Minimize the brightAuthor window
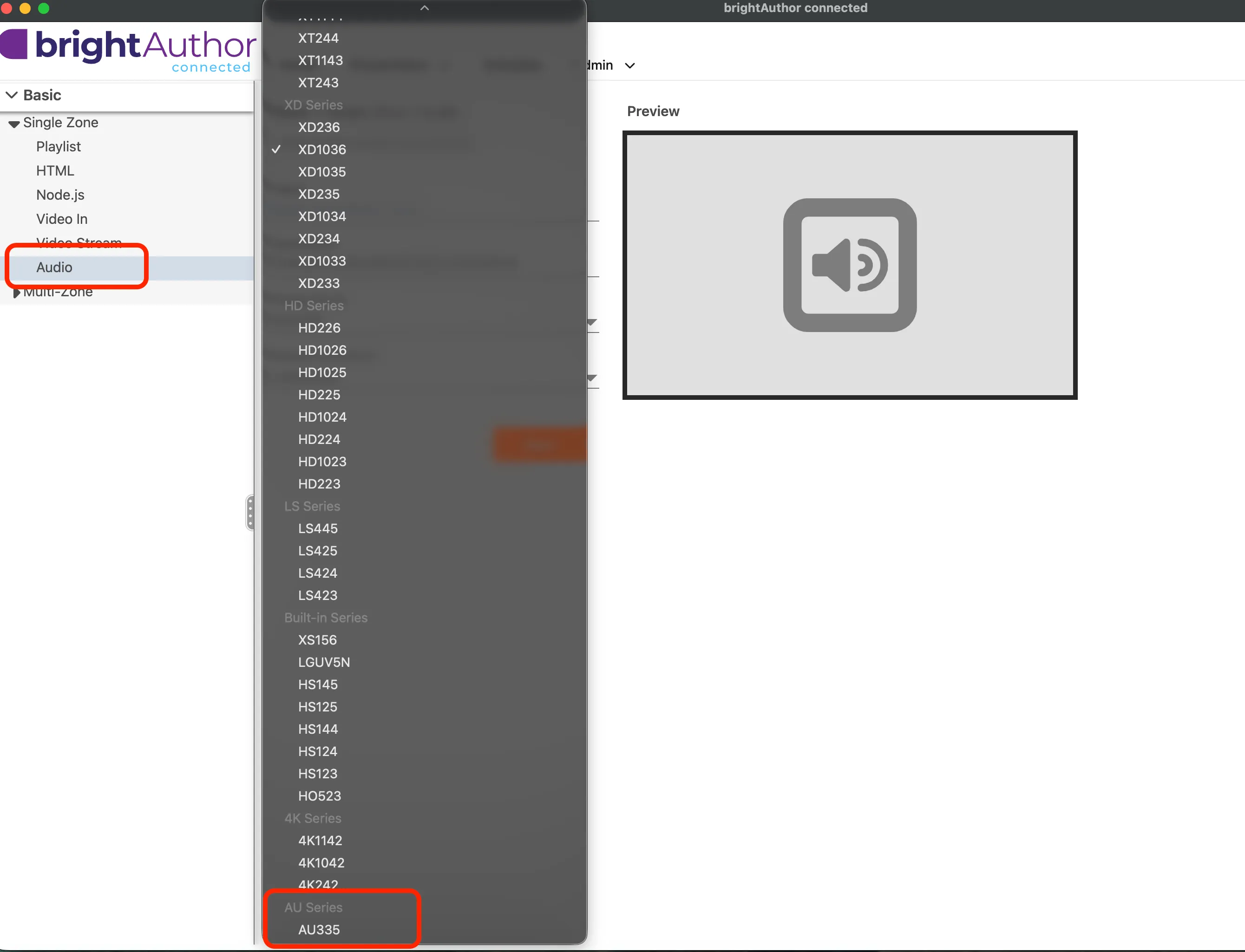Viewport: 1245px width, 952px height. pyautogui.click(x=25, y=8)
